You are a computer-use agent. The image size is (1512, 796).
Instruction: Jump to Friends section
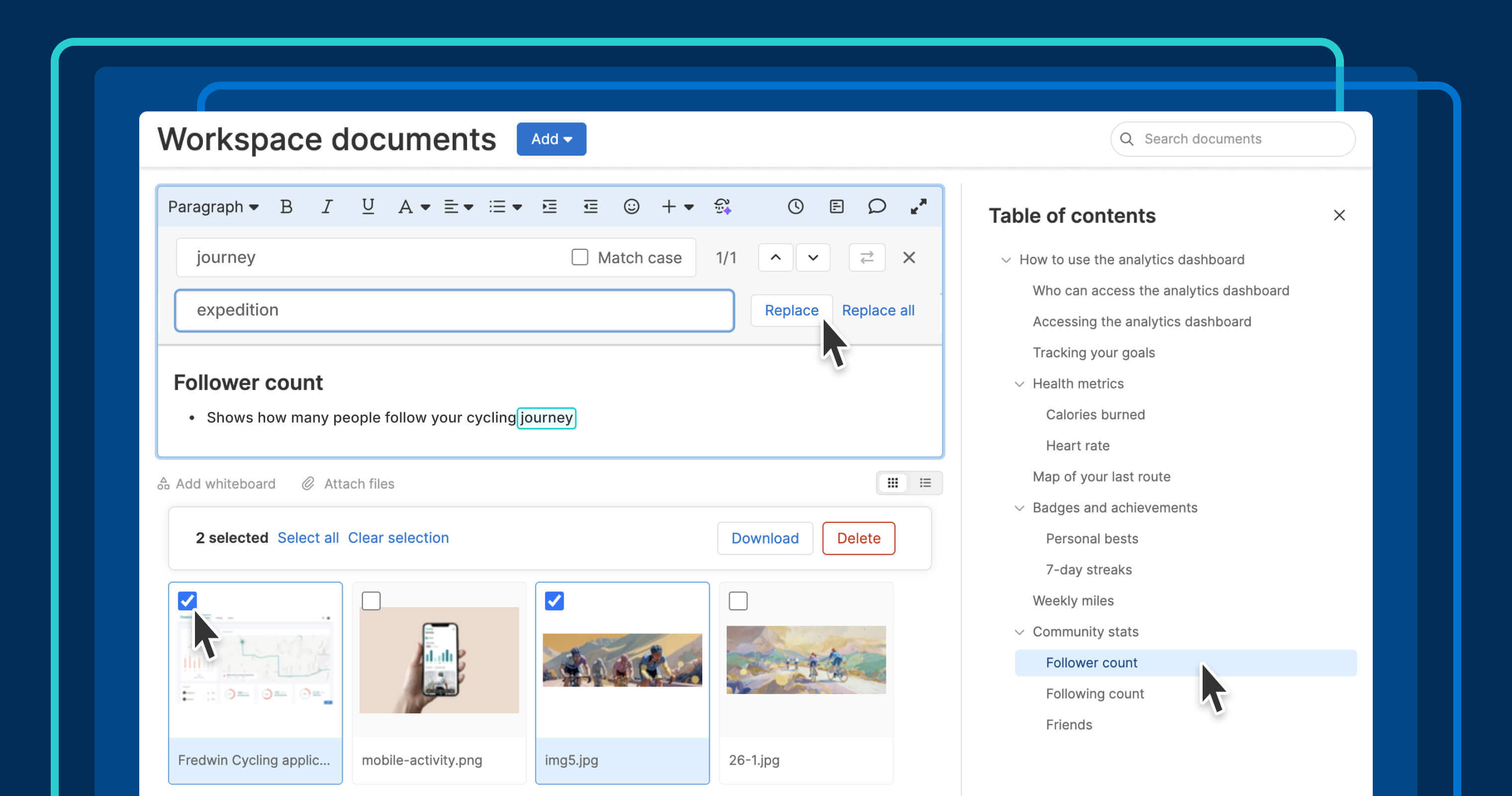tap(1069, 725)
